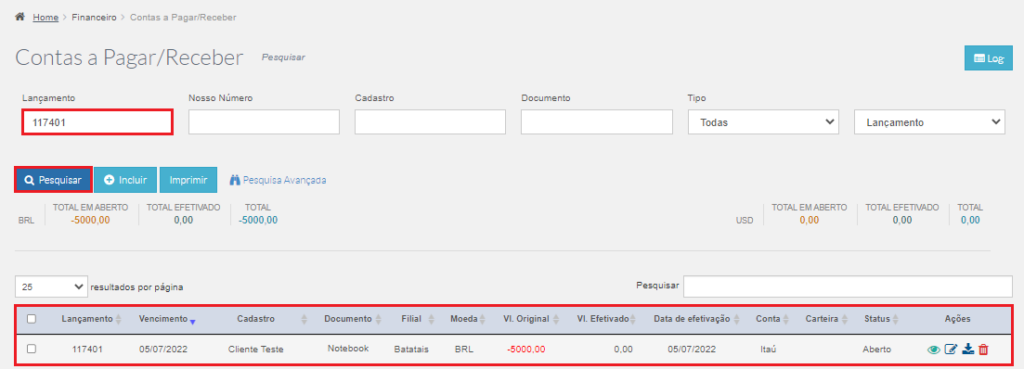1024x369 pixels.
Task: Click the home icon in breadcrumb
Action: (x=20, y=17)
